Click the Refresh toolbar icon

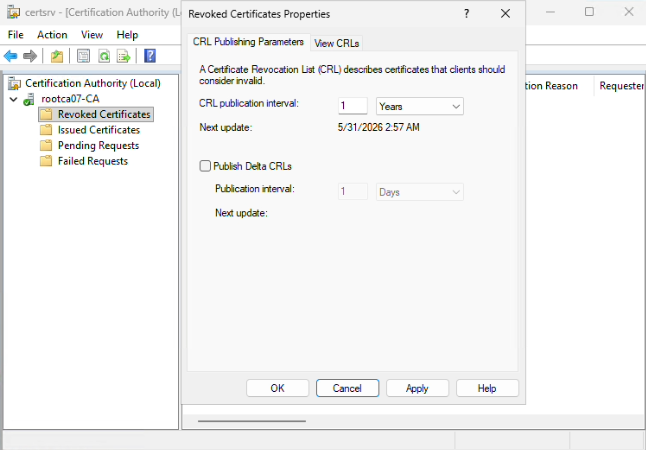coord(104,56)
